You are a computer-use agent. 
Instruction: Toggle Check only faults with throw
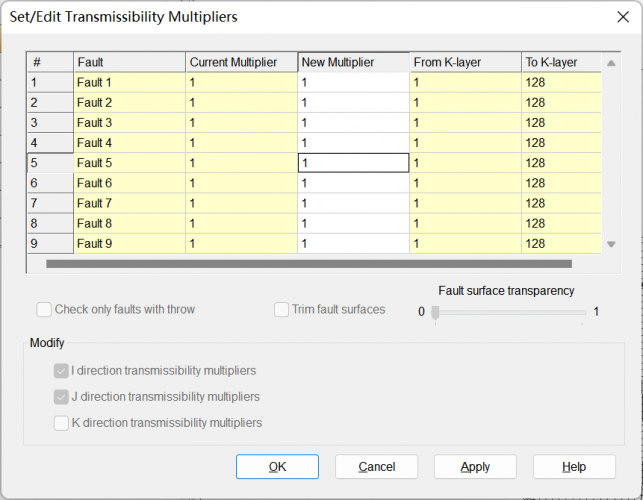pos(44,310)
